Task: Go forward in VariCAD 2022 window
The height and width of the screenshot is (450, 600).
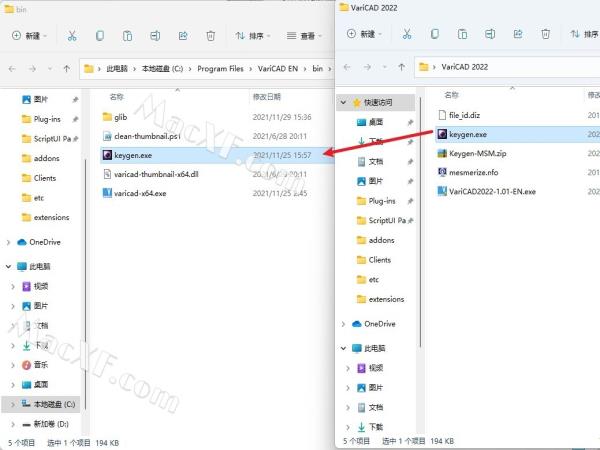Action: 367,67
